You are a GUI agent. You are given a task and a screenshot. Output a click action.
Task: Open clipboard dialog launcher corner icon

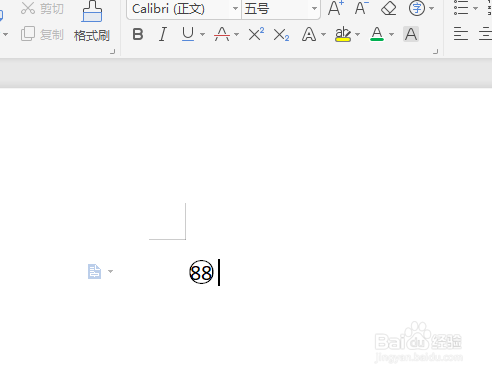[x=113, y=51]
